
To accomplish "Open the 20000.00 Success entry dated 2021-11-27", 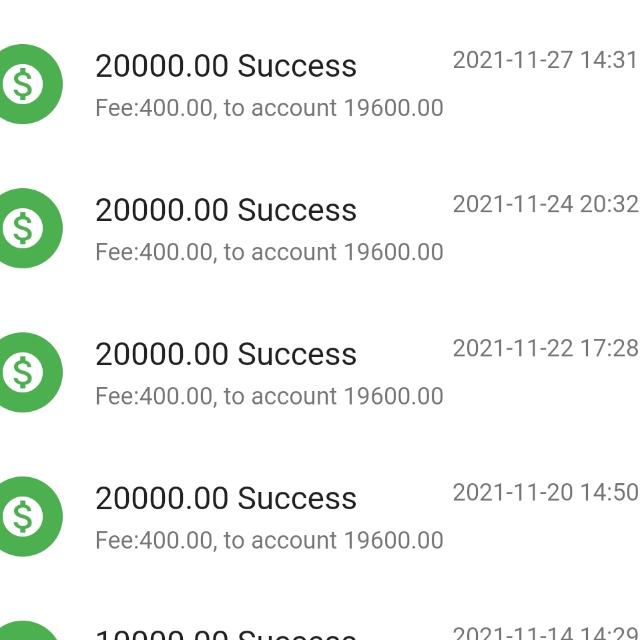I will pyautogui.click(x=225, y=66).
